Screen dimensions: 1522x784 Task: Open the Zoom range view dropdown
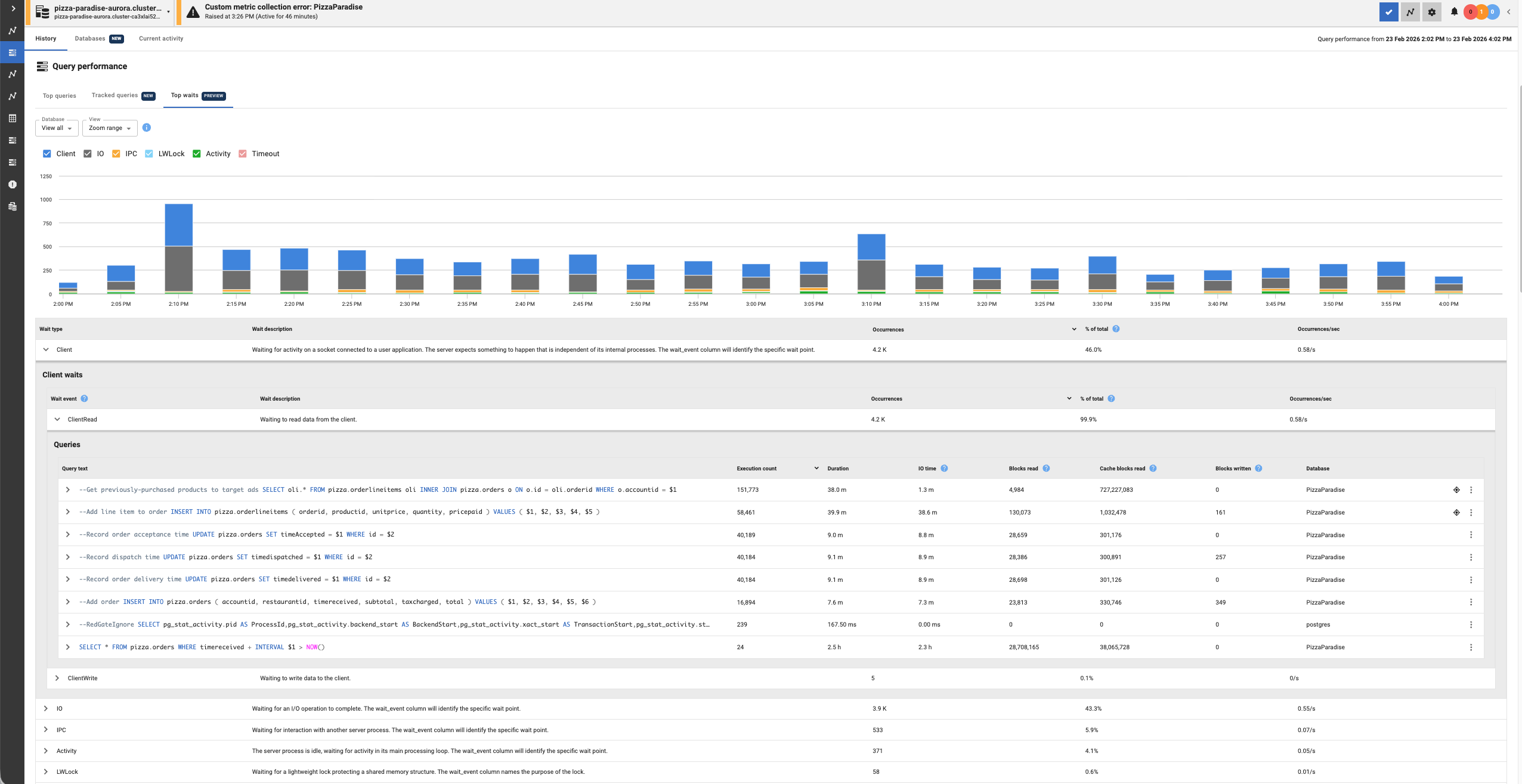click(110, 128)
